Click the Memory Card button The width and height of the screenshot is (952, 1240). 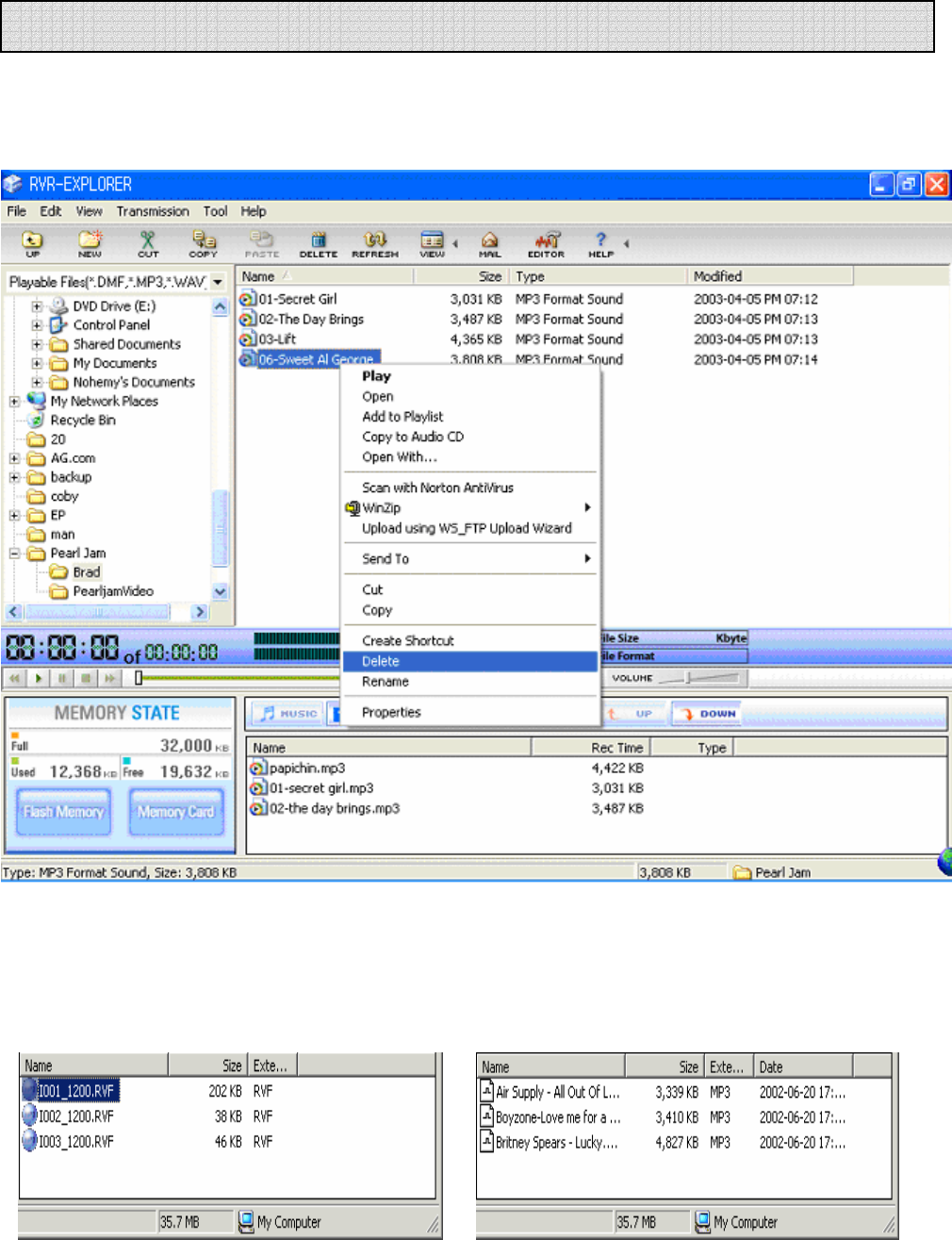point(176,812)
